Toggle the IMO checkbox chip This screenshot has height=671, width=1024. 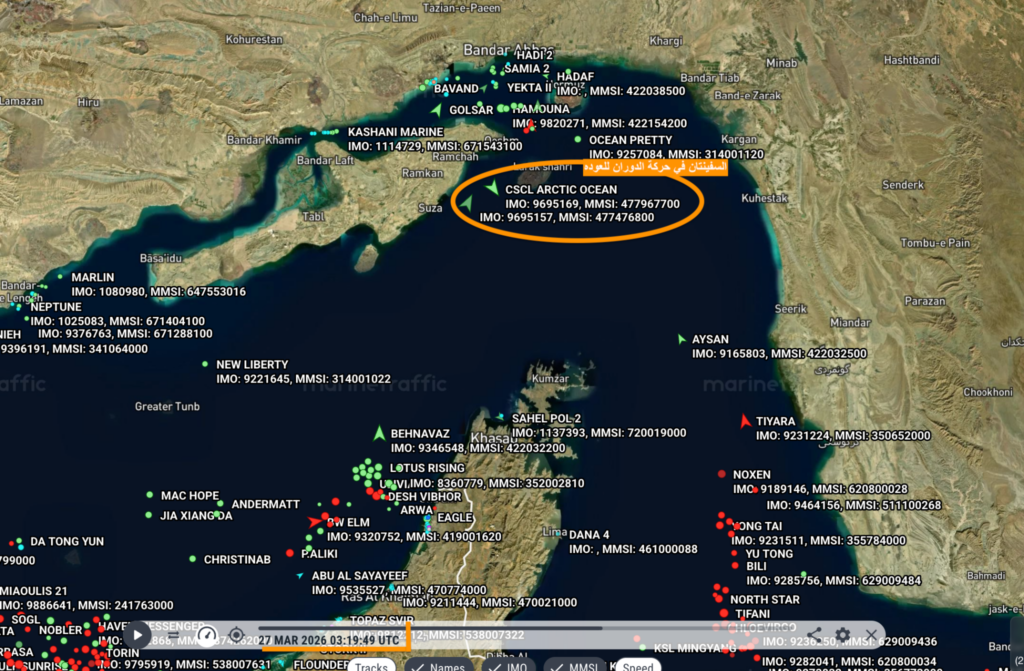pos(509,665)
